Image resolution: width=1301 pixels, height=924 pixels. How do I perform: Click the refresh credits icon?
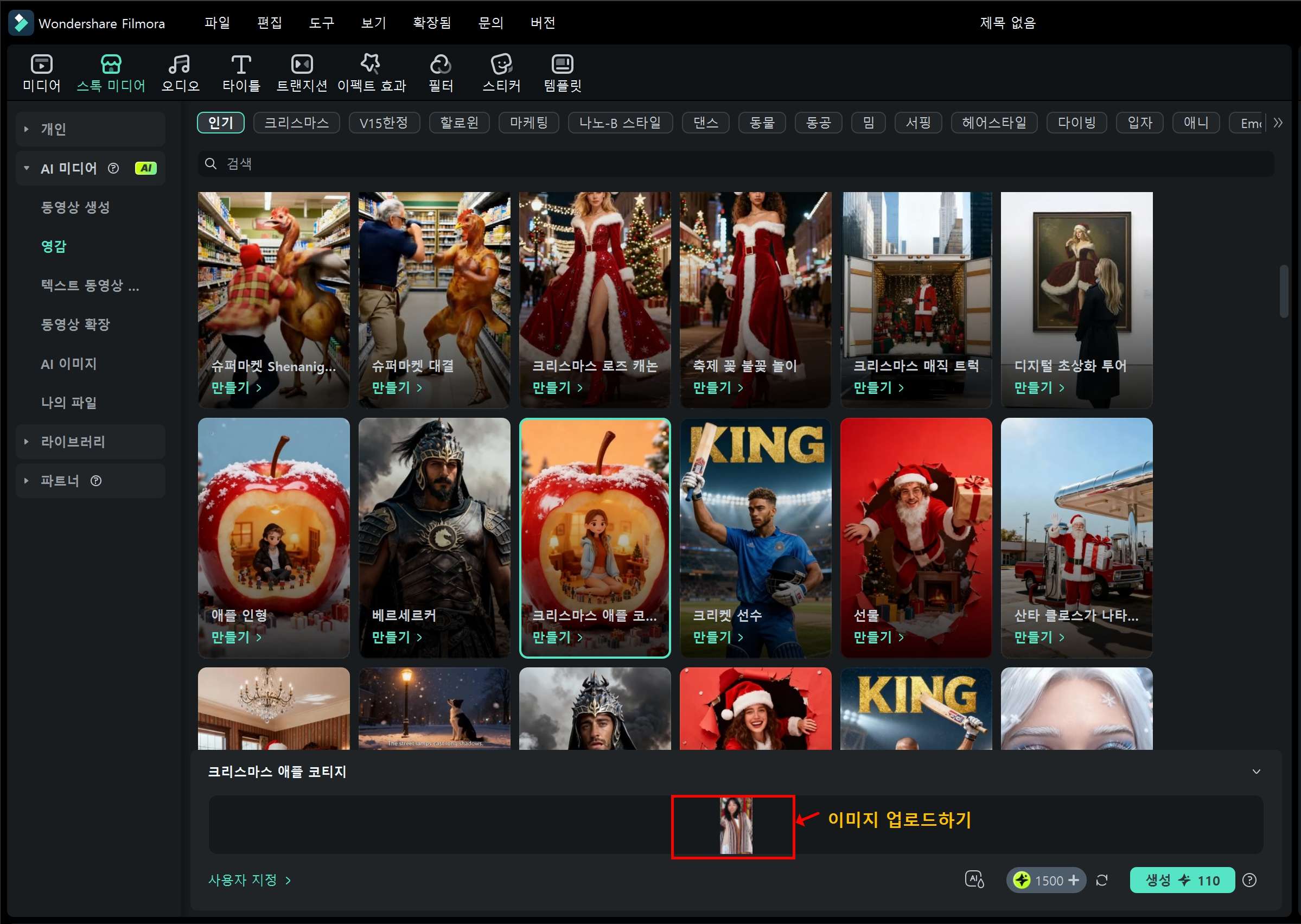(1102, 880)
